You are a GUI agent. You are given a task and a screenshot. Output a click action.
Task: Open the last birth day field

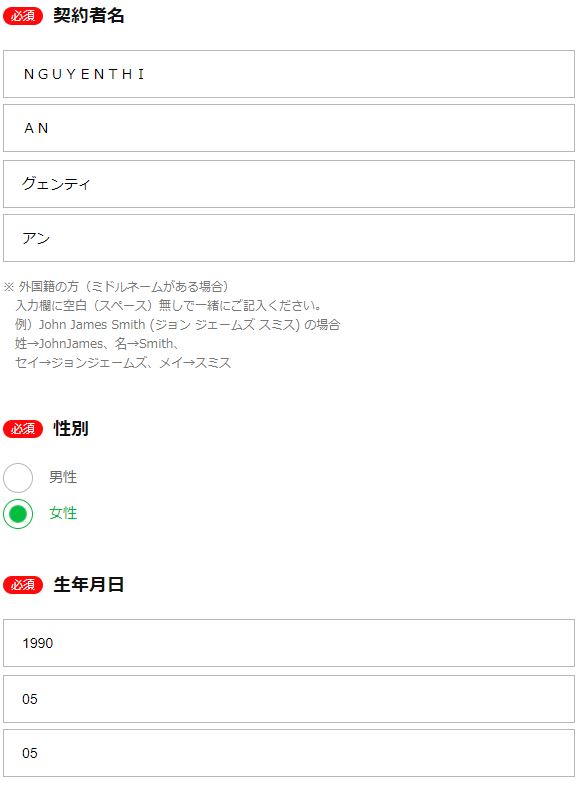(289, 753)
